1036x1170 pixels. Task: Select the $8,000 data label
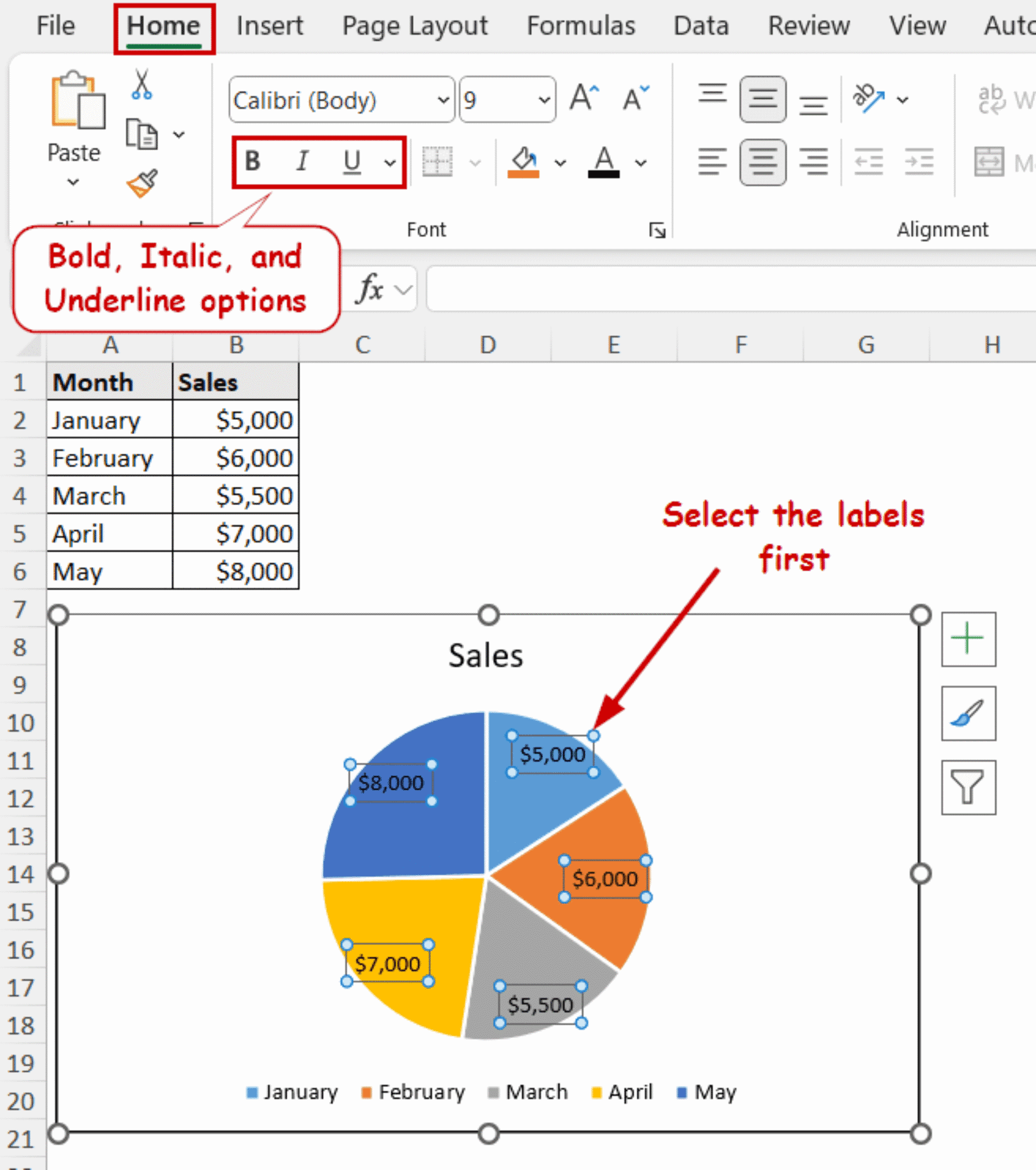[x=391, y=783]
